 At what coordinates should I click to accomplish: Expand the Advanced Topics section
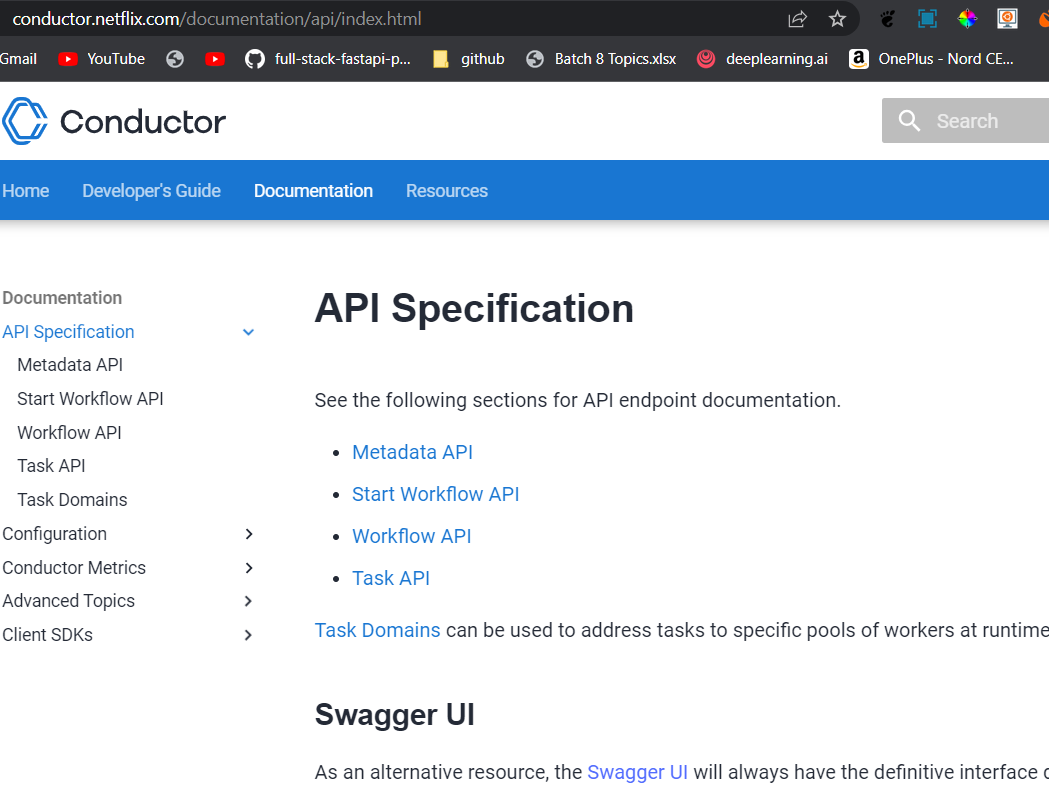click(247, 601)
